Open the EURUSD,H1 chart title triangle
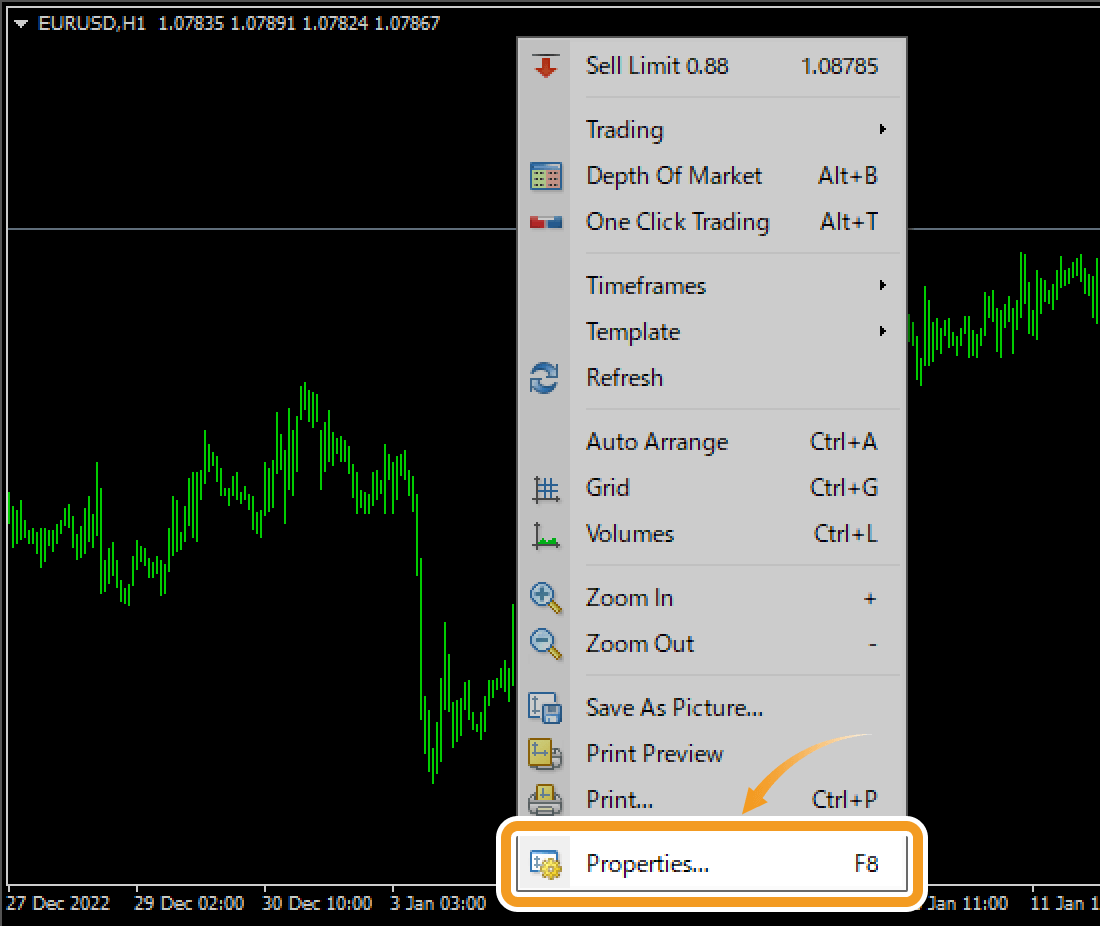This screenshot has height=926, width=1100. [x=21, y=24]
